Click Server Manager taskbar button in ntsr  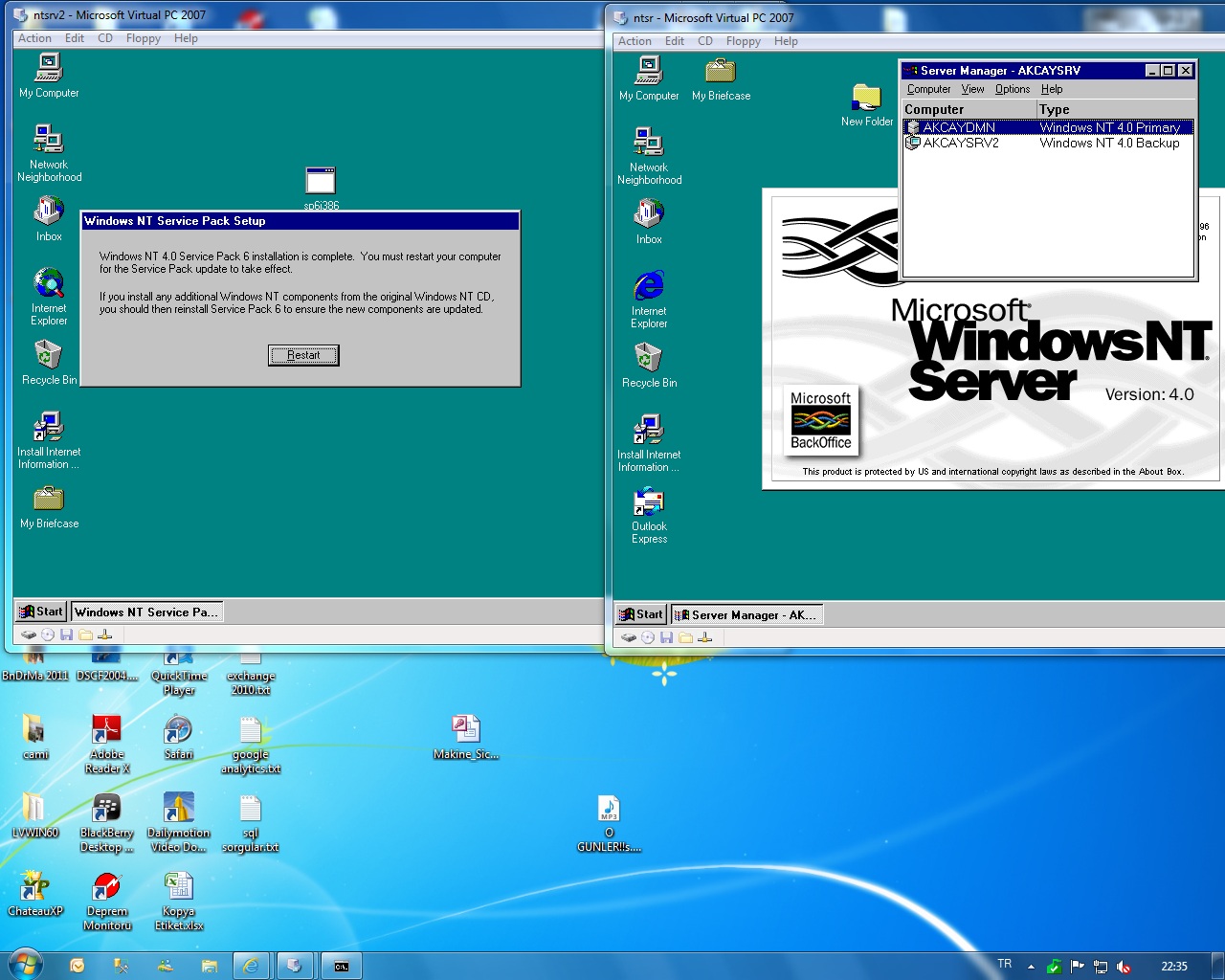(746, 614)
